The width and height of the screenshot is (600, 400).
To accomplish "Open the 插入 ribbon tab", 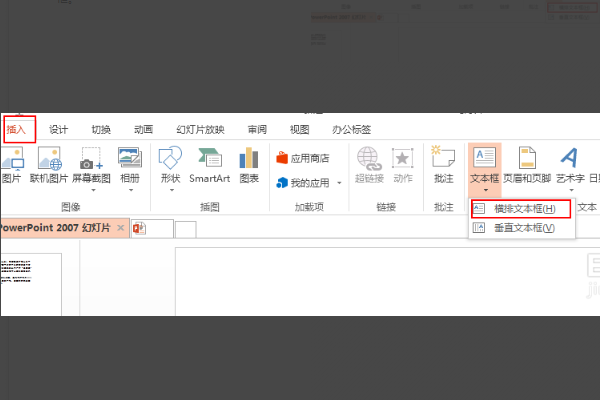I will coord(17,129).
